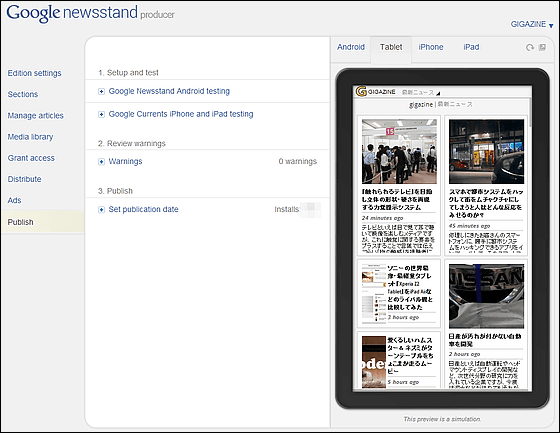Click the '0 warnings' text
The width and height of the screenshot is (560, 433).
click(298, 161)
